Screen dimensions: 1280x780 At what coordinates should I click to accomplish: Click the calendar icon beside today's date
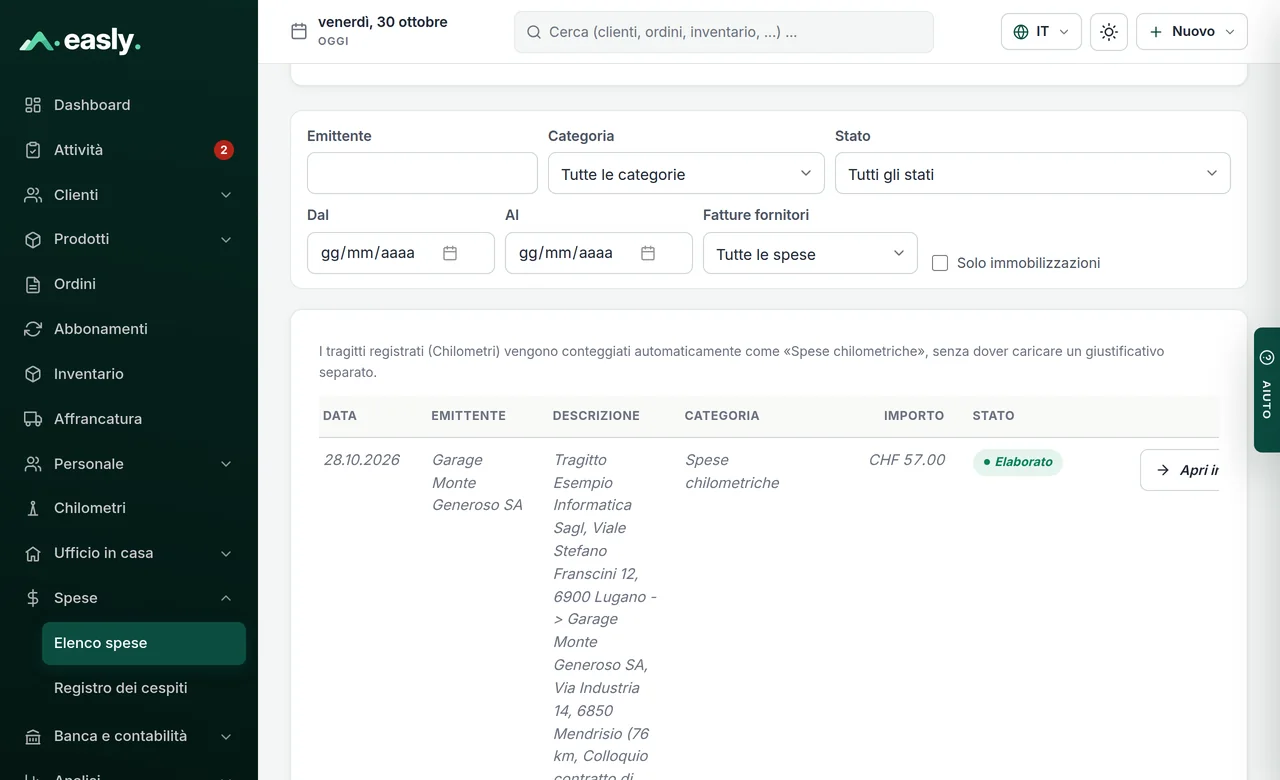tap(299, 31)
